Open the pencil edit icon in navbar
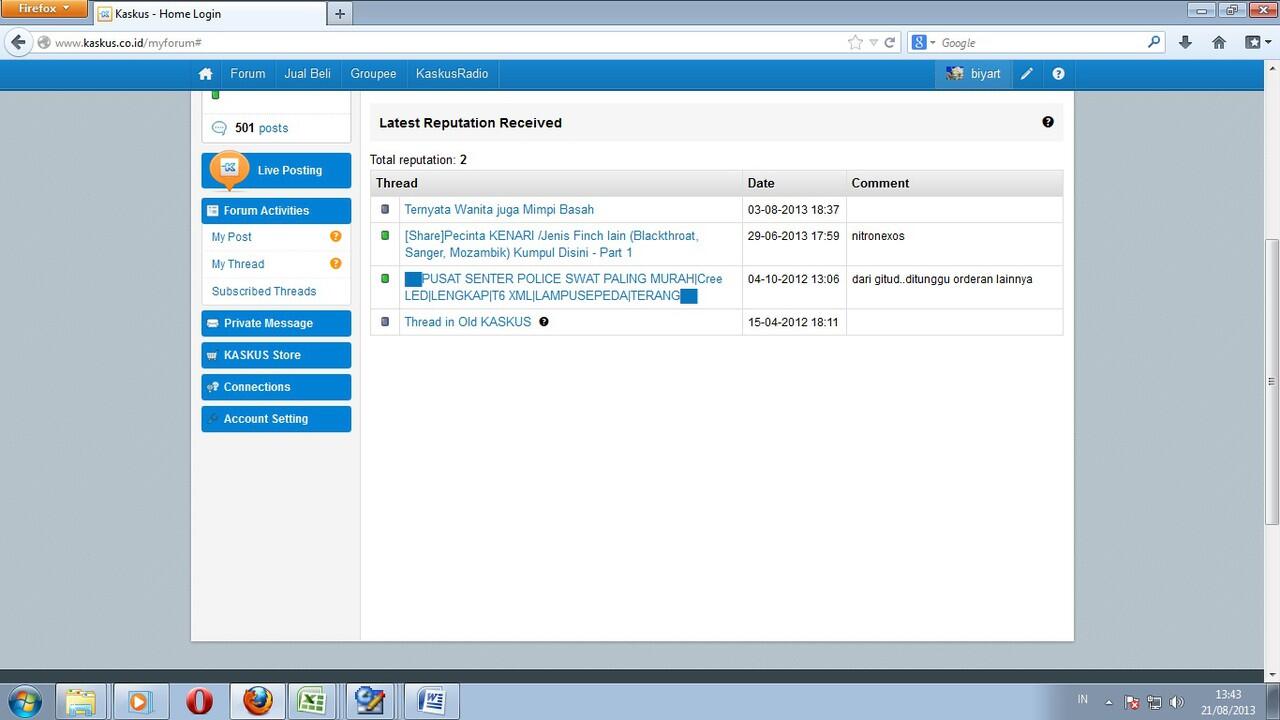 point(1027,74)
